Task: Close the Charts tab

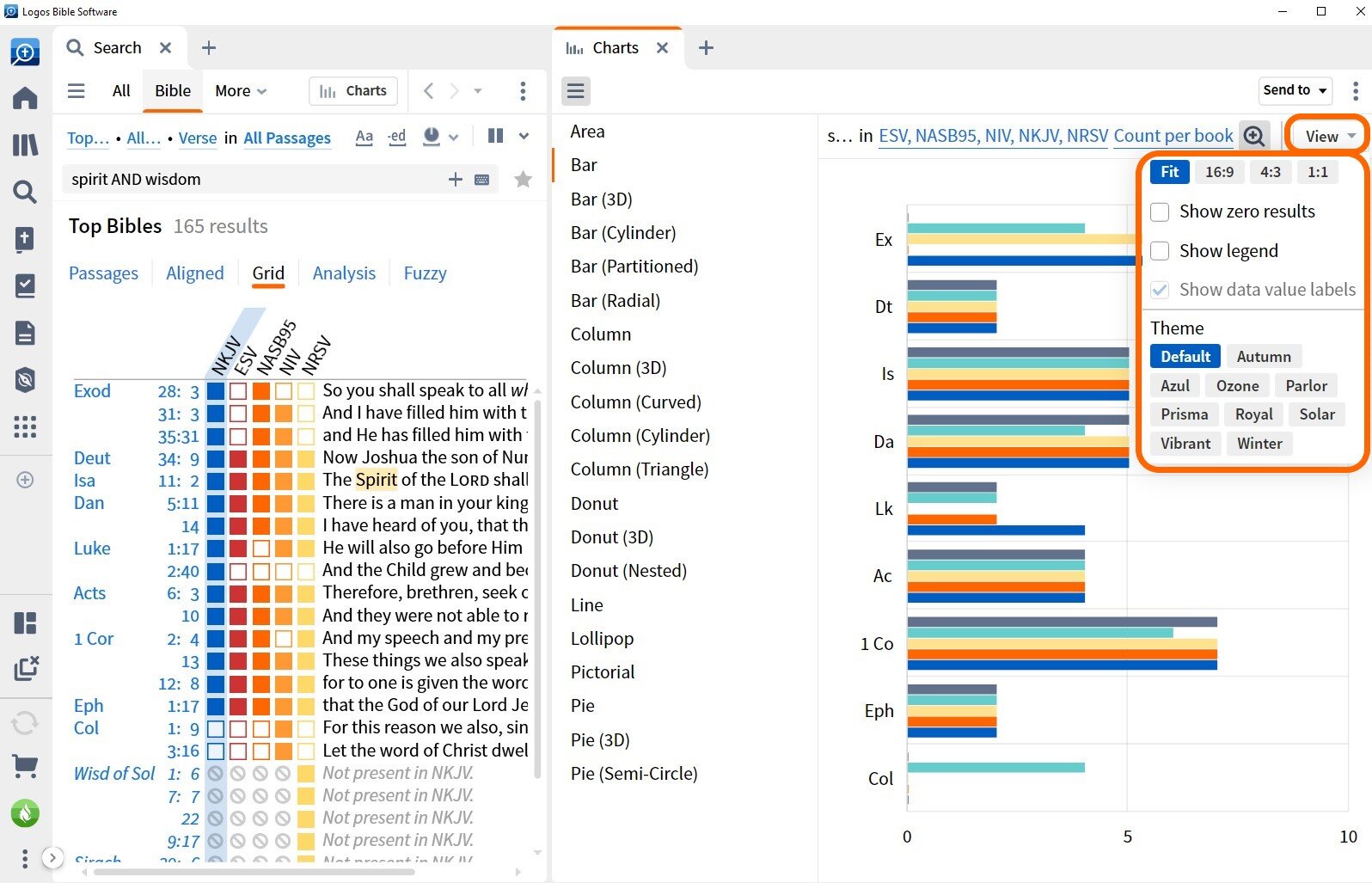Action: click(x=662, y=48)
